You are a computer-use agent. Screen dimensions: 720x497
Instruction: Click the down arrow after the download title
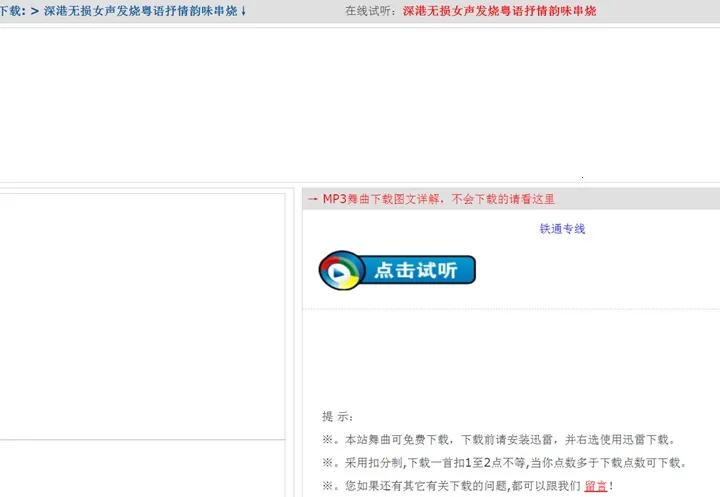(x=244, y=11)
